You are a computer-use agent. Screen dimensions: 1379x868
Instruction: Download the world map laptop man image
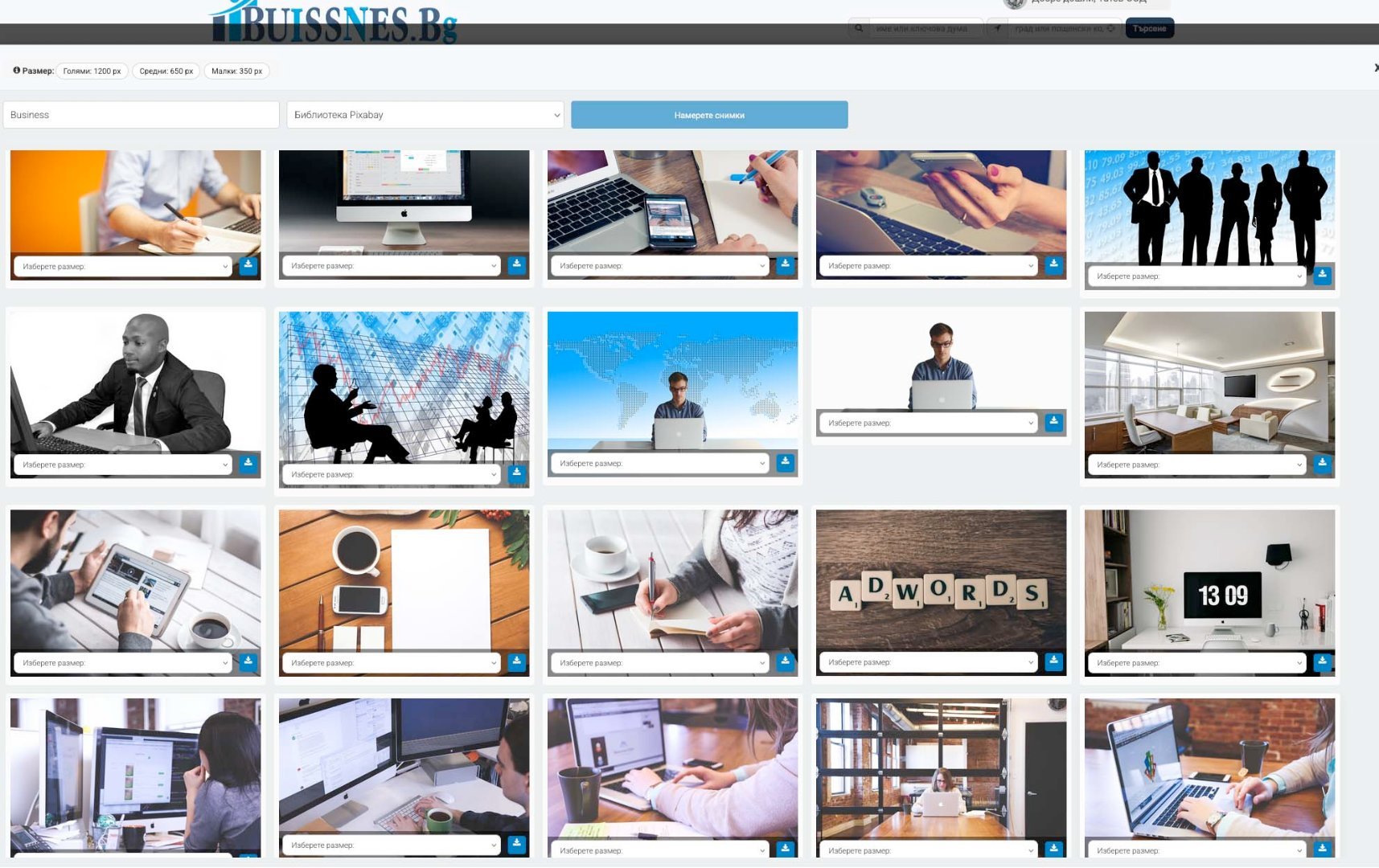[785, 463]
